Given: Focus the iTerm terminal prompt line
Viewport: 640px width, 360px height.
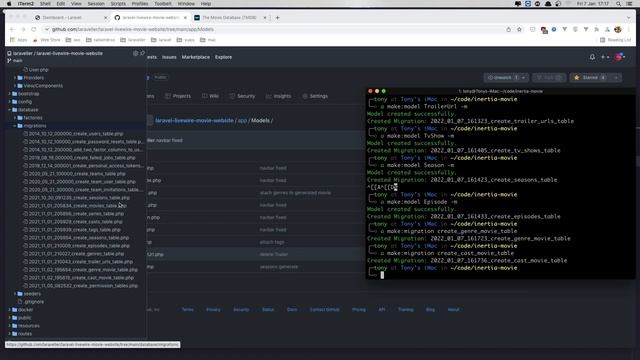Looking at the screenshot, I should click(x=500, y=275).
